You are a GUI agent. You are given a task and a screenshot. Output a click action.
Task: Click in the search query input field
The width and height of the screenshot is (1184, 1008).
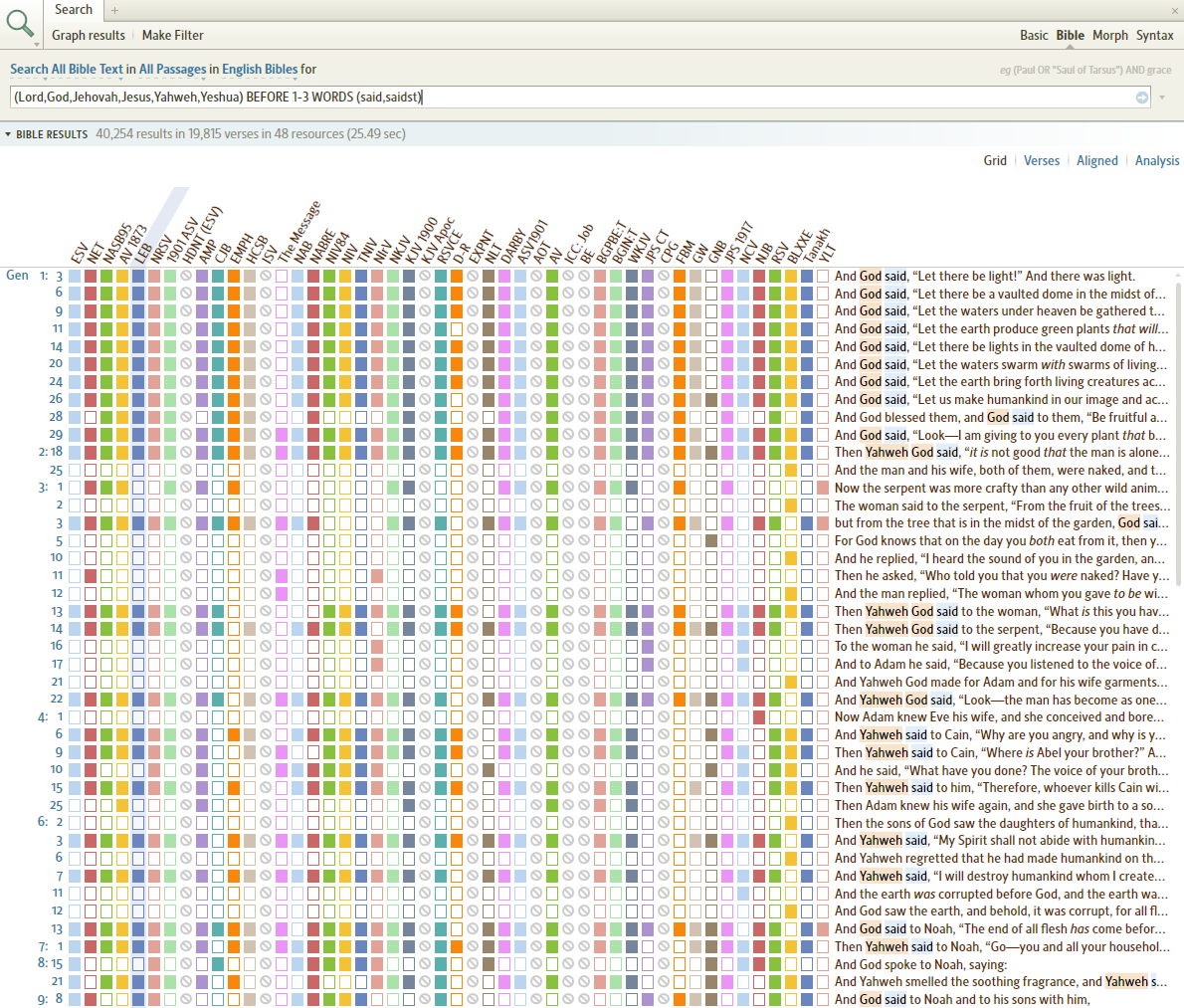[580, 97]
